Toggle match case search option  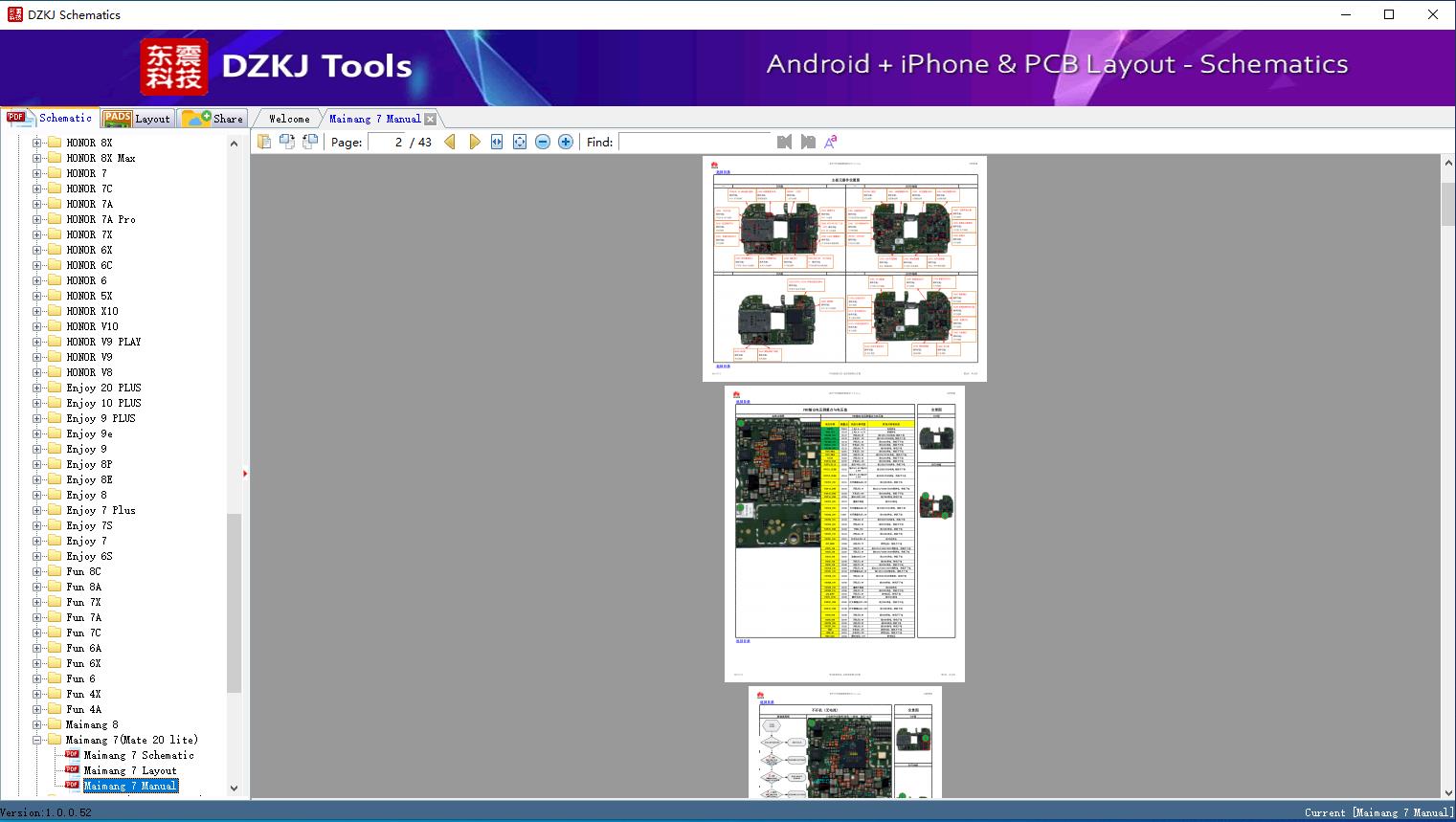point(831,142)
